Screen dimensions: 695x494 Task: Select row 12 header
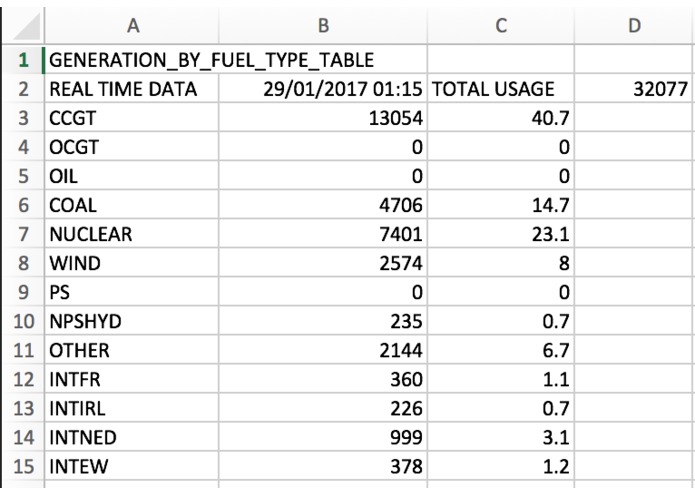[23, 379]
